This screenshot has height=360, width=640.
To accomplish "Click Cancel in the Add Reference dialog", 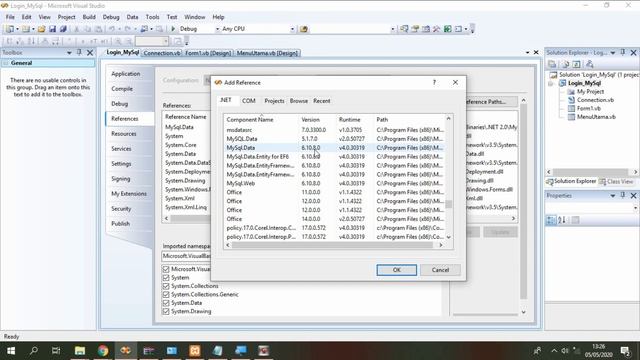I will coord(440,270).
